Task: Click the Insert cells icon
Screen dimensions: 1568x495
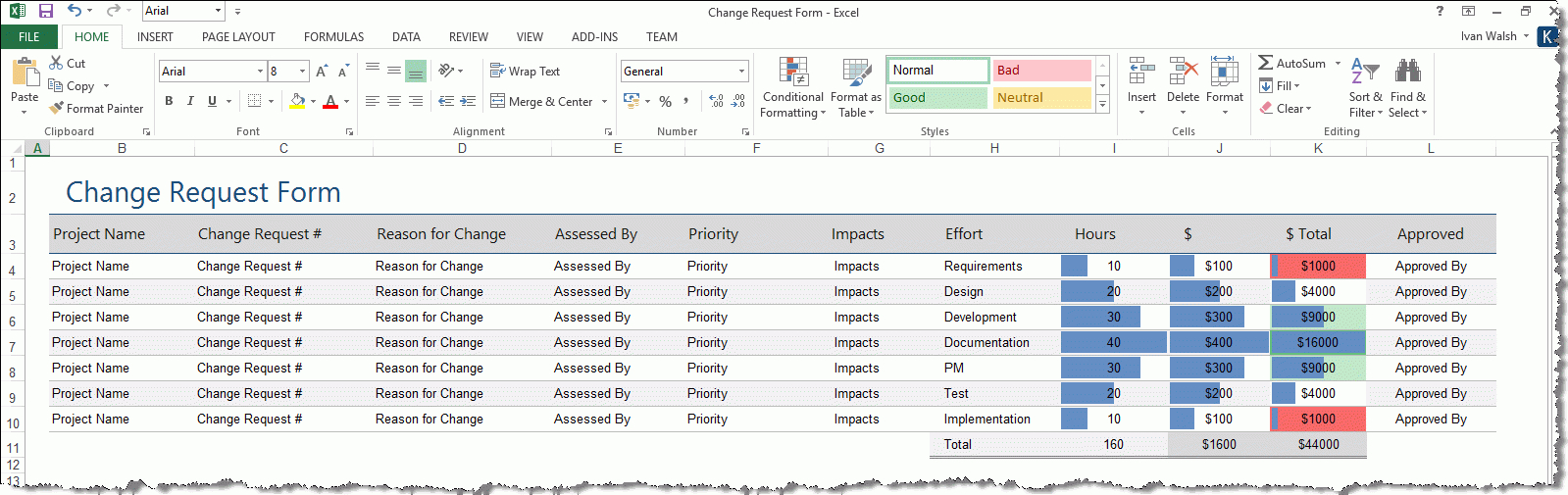Action: tap(1141, 72)
